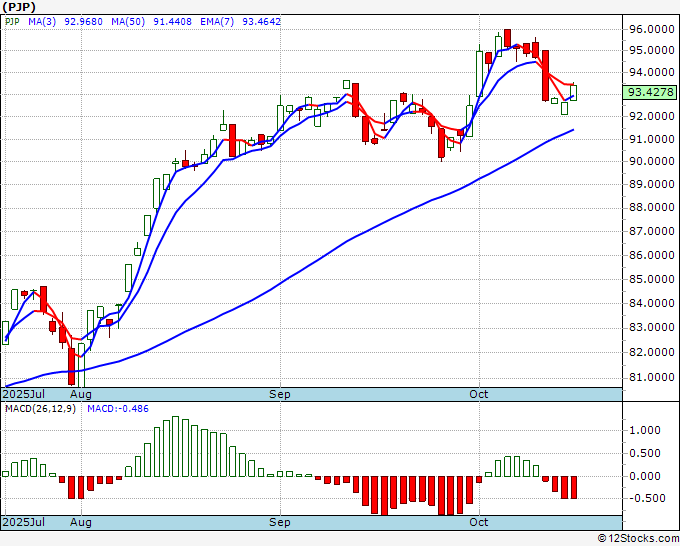The width and height of the screenshot is (680, 546).
Task: Click the 88.0000 price axis label
Action: pyautogui.click(x=652, y=207)
